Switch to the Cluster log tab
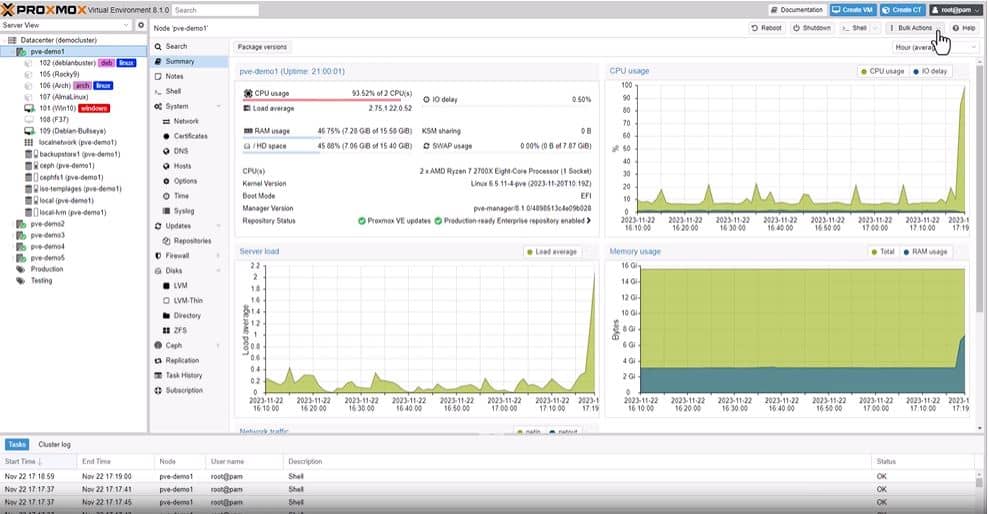Viewport: 989px width, 514px height. (54, 444)
